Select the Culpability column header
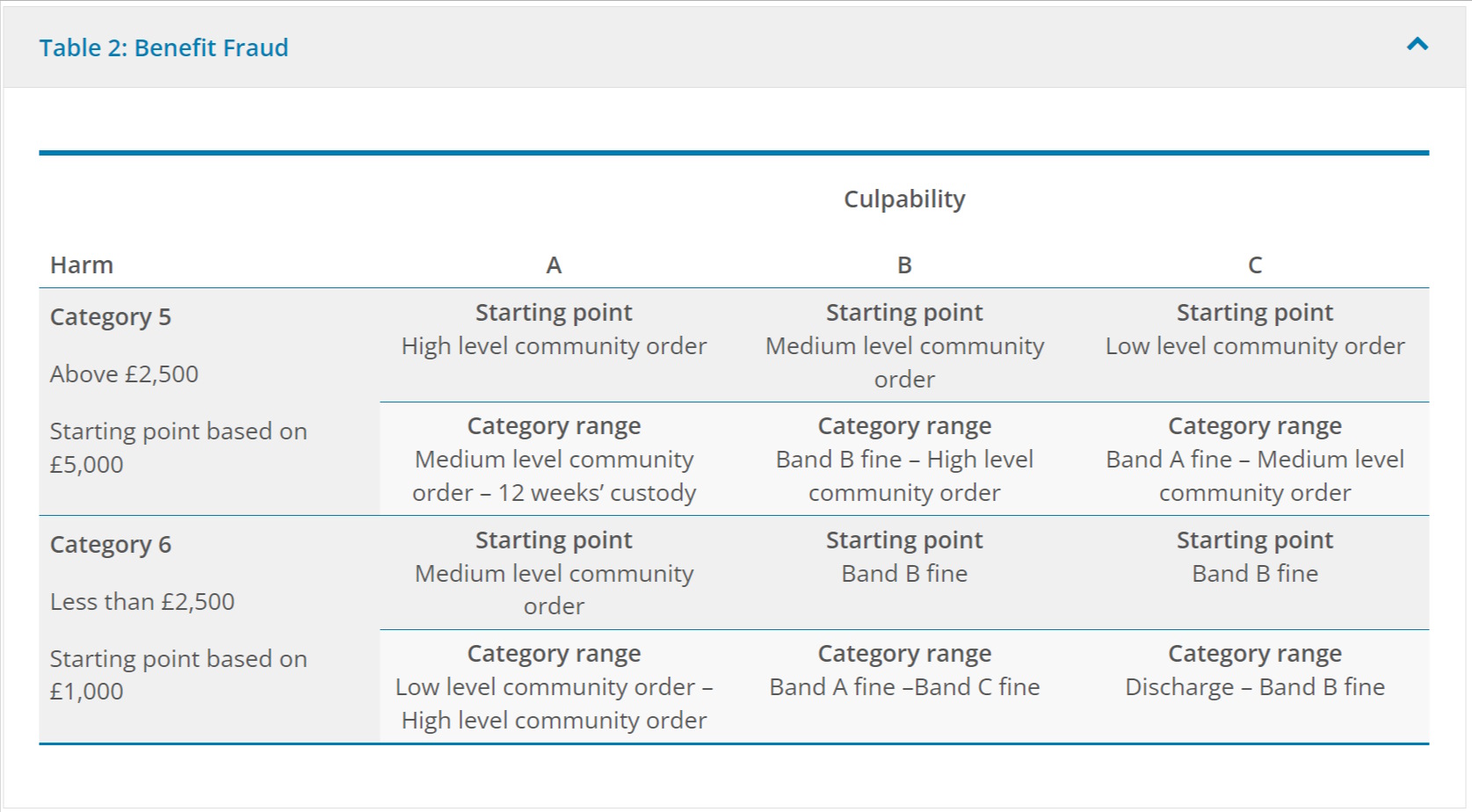The width and height of the screenshot is (1472, 812). pos(903,199)
